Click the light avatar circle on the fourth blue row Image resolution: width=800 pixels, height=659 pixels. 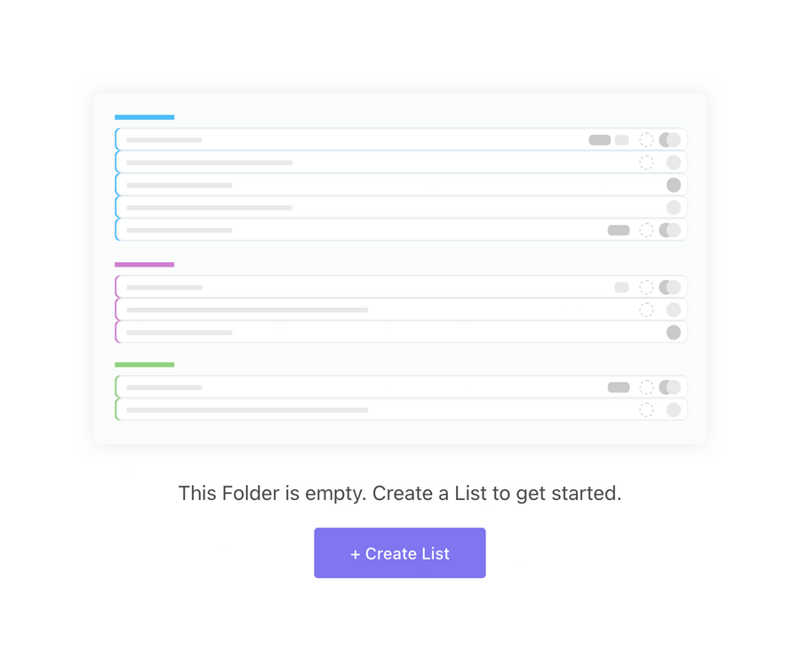point(673,207)
